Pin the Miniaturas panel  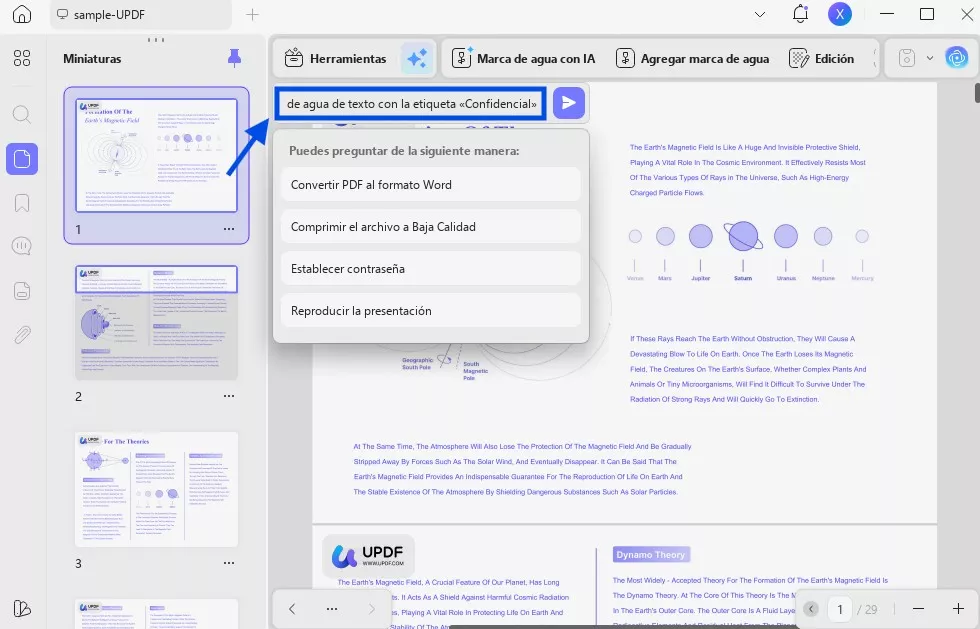coord(234,58)
